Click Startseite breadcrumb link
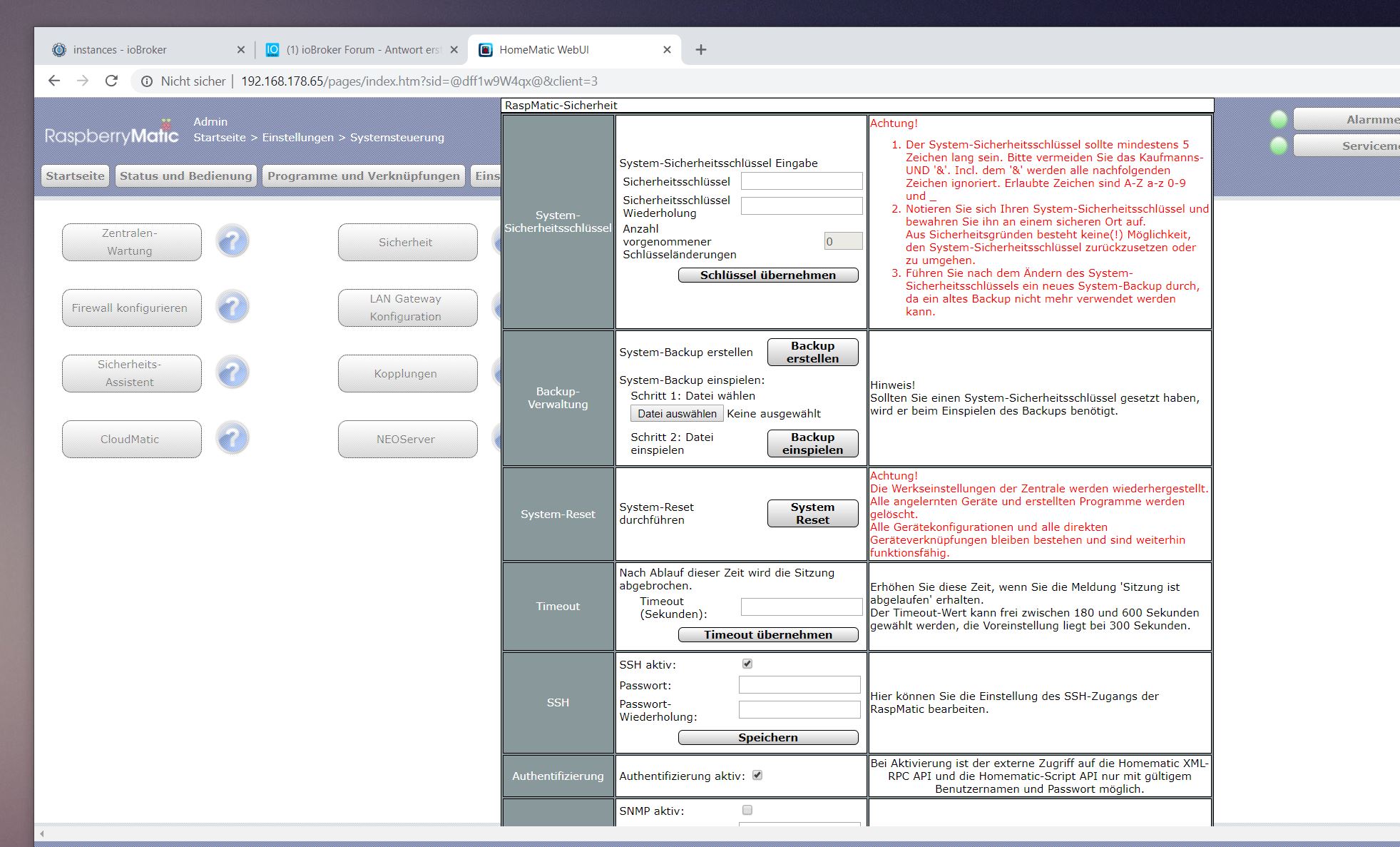Viewport: 1400px width, 847px height. [x=220, y=137]
